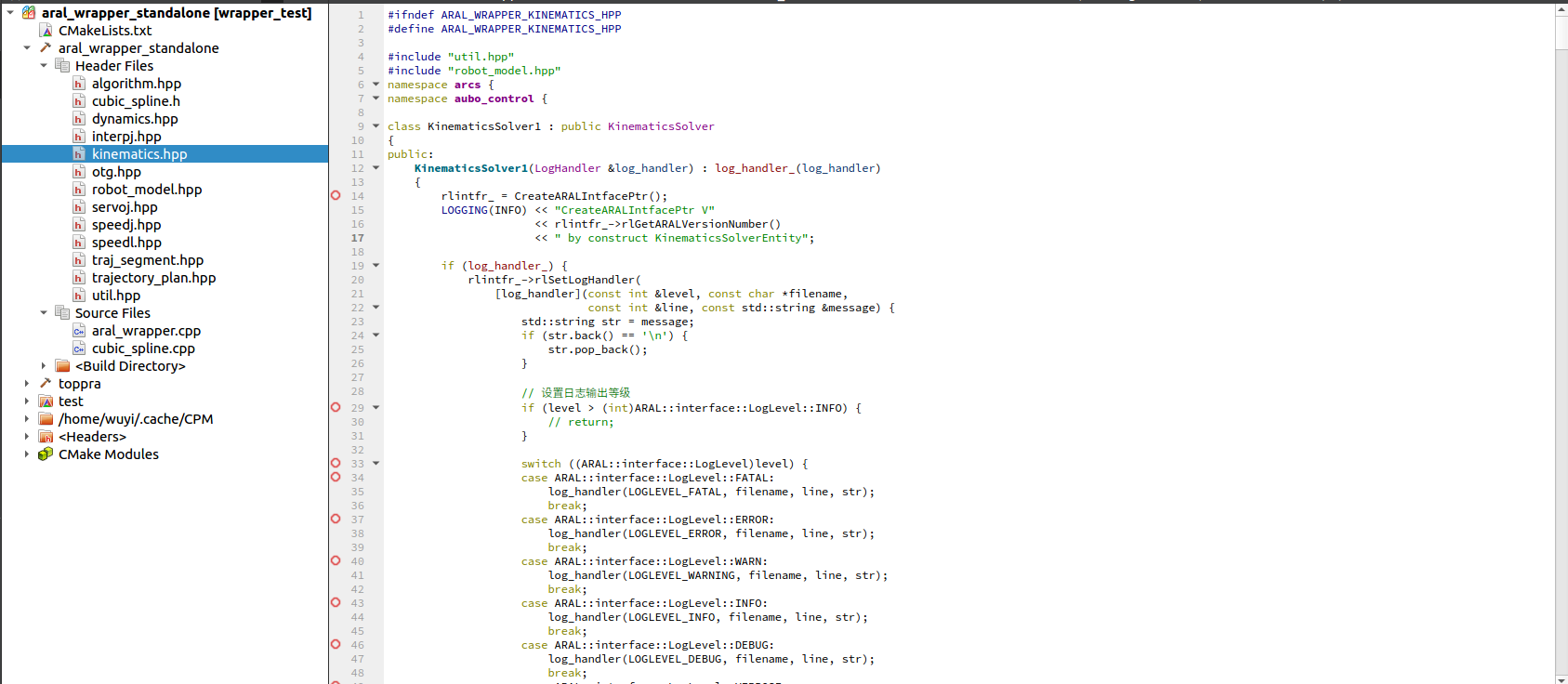Click the test project icon
The image size is (1568, 684).
tap(46, 401)
